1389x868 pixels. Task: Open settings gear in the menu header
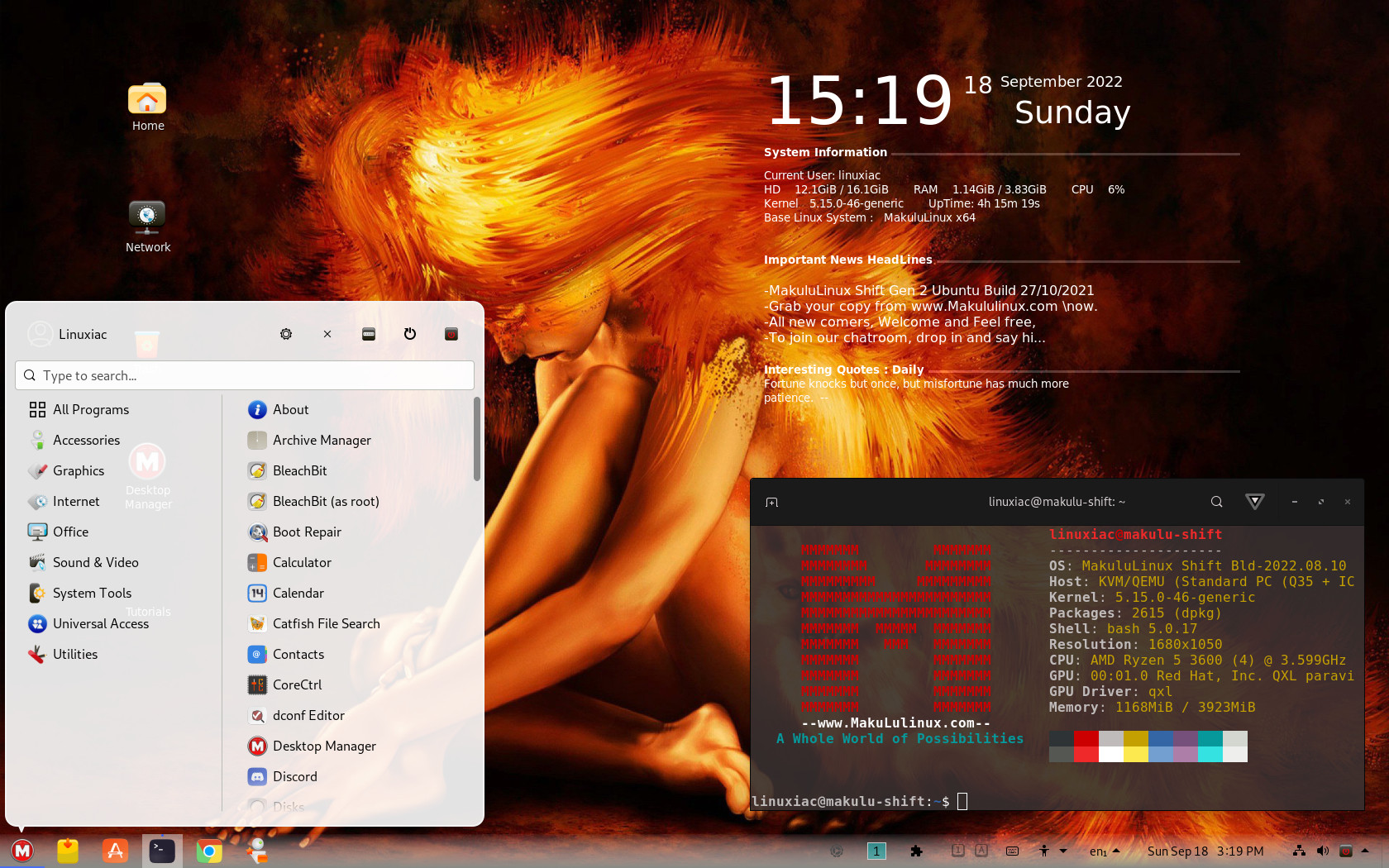[286, 334]
